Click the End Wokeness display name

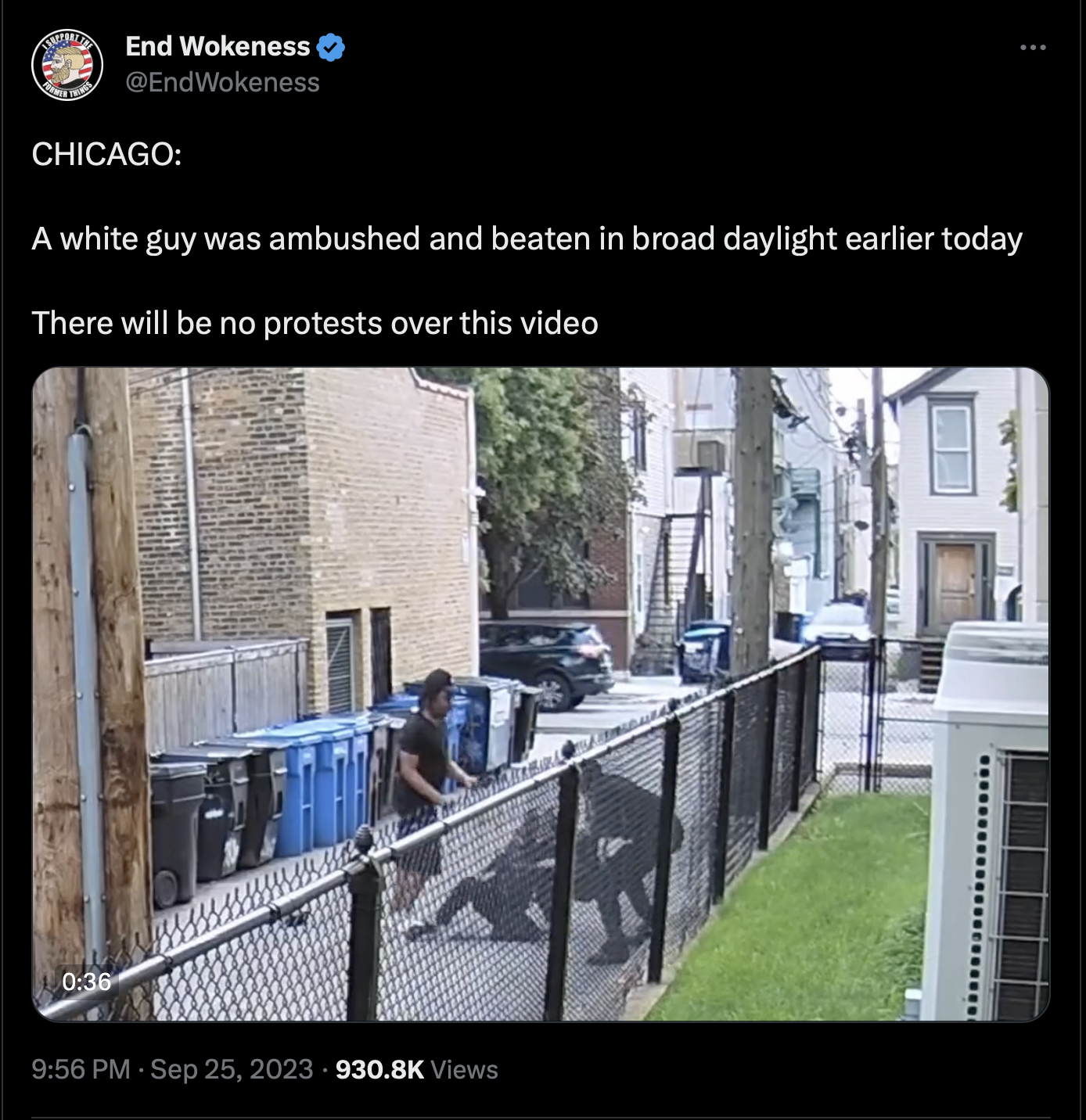point(218,46)
